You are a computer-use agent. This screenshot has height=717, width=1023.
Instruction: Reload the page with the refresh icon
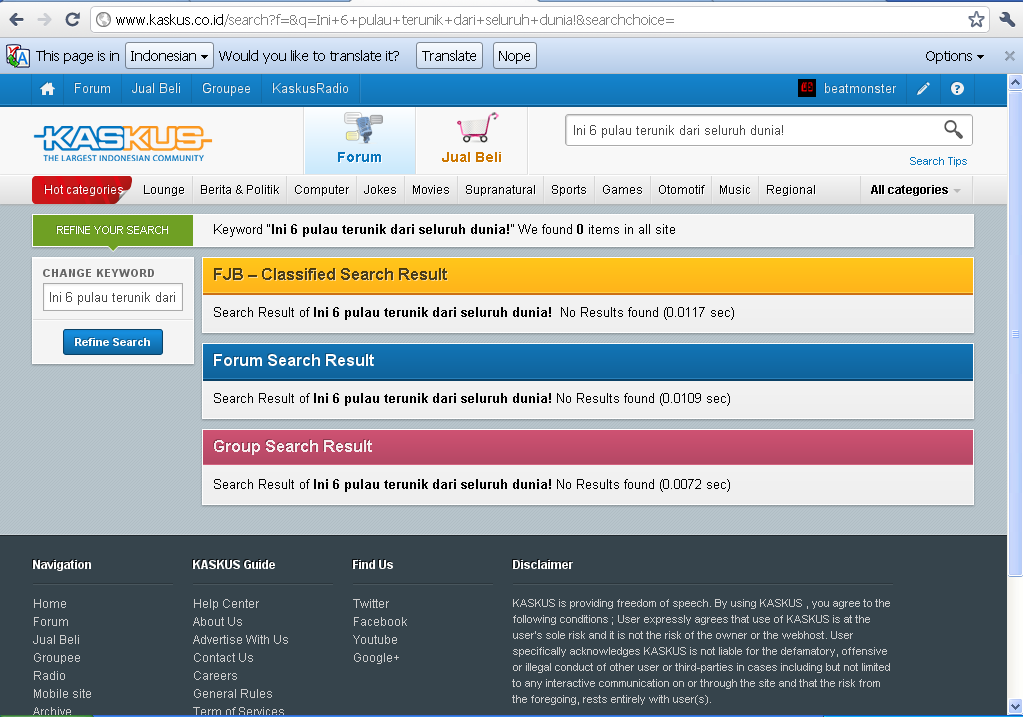click(72, 20)
